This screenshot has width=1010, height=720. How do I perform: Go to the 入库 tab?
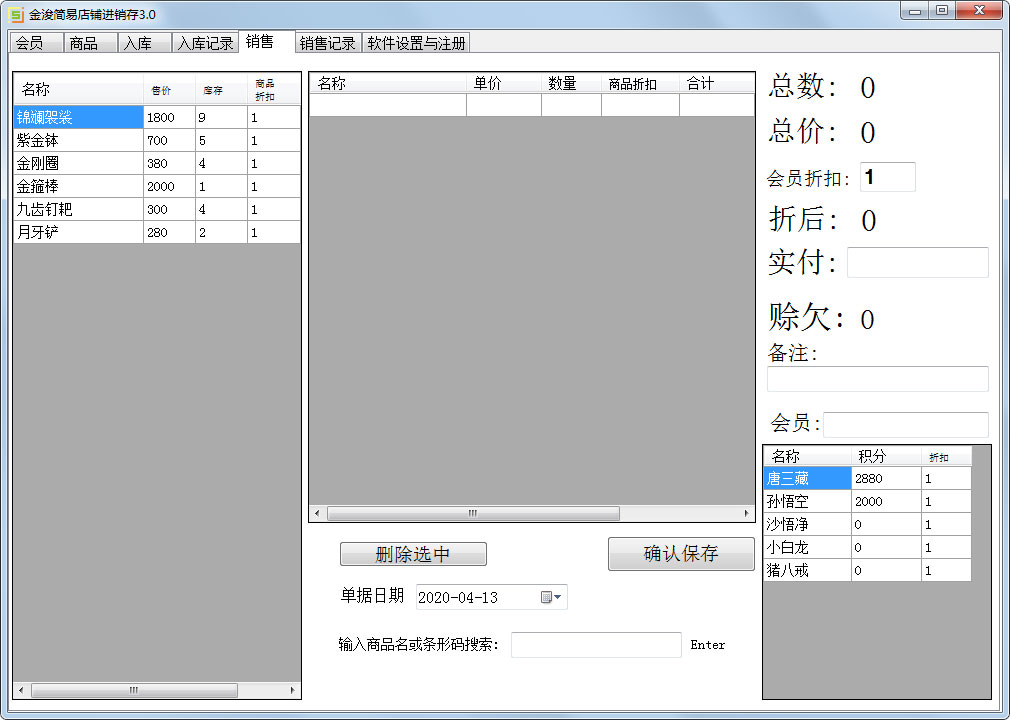pos(144,43)
